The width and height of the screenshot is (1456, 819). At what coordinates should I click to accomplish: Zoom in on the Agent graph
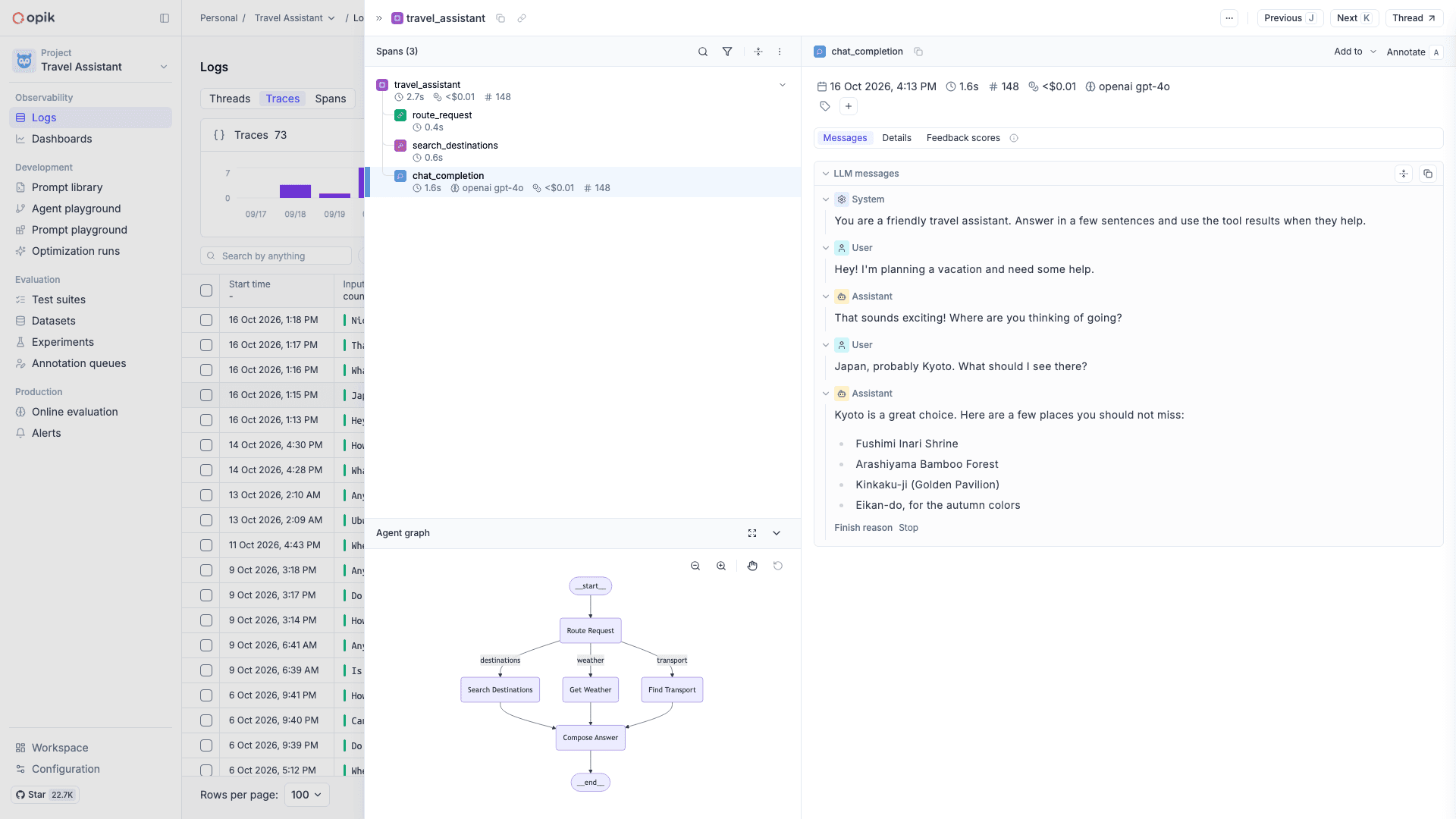(x=721, y=566)
